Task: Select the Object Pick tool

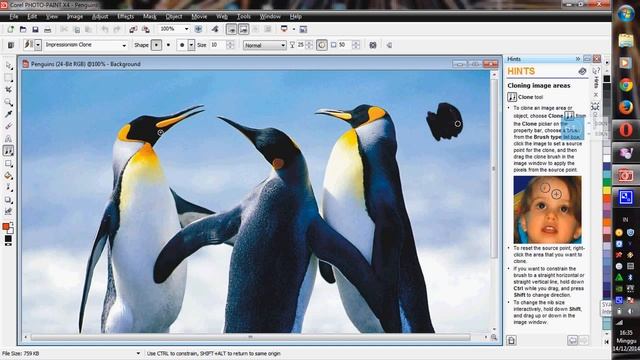Action: point(9,65)
